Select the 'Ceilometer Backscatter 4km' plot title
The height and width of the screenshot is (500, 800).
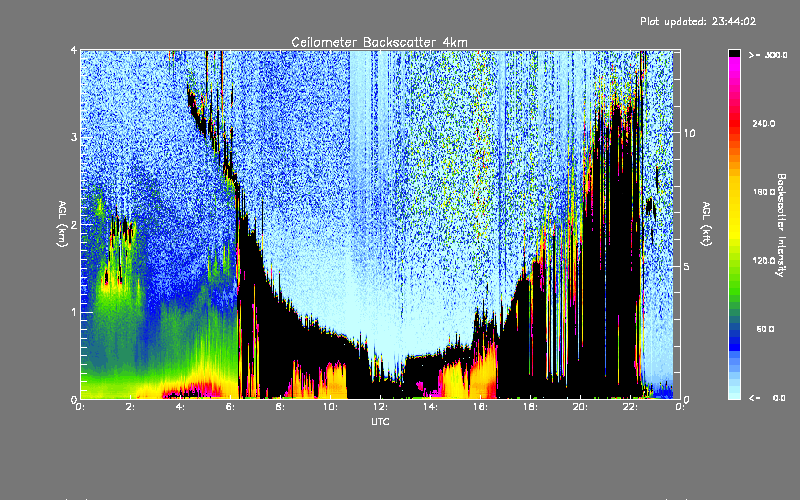379,42
